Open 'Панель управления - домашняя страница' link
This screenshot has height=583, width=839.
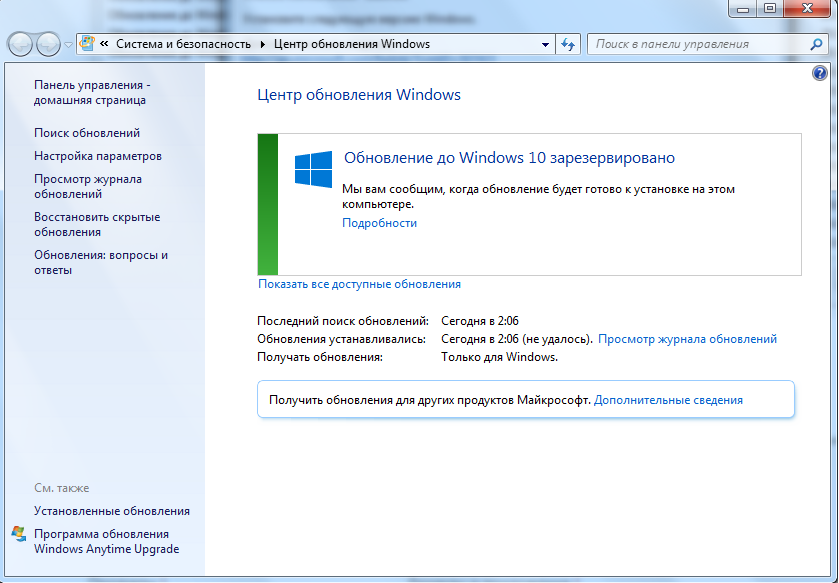(x=92, y=93)
